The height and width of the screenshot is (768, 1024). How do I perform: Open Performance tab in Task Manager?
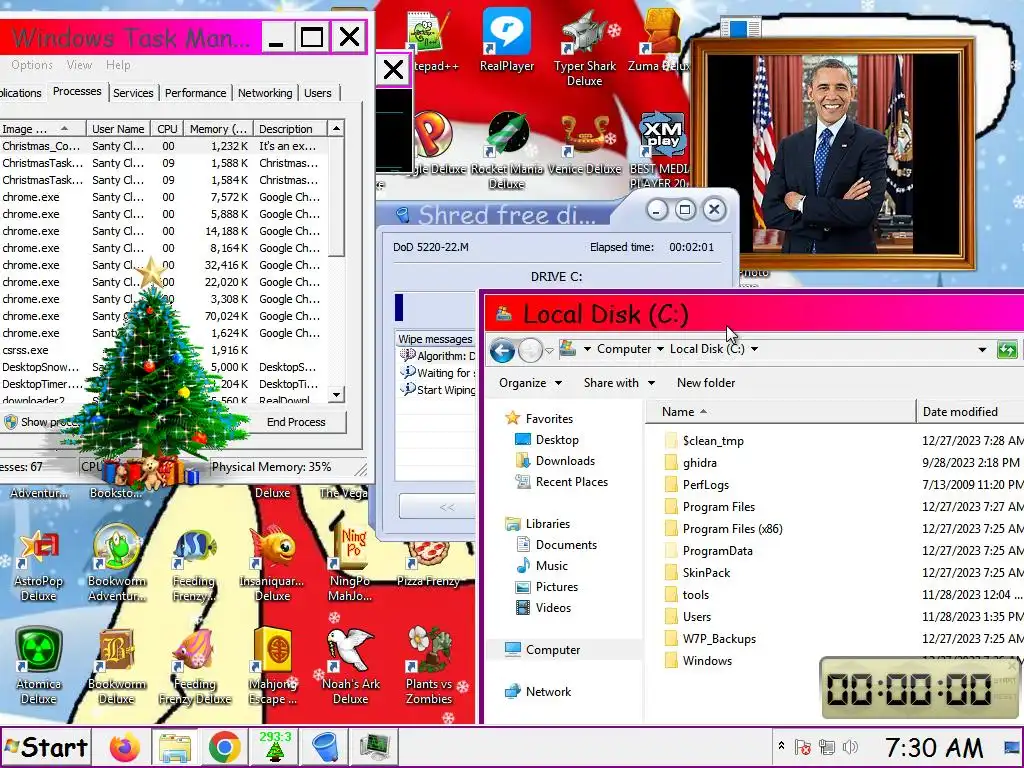(195, 93)
